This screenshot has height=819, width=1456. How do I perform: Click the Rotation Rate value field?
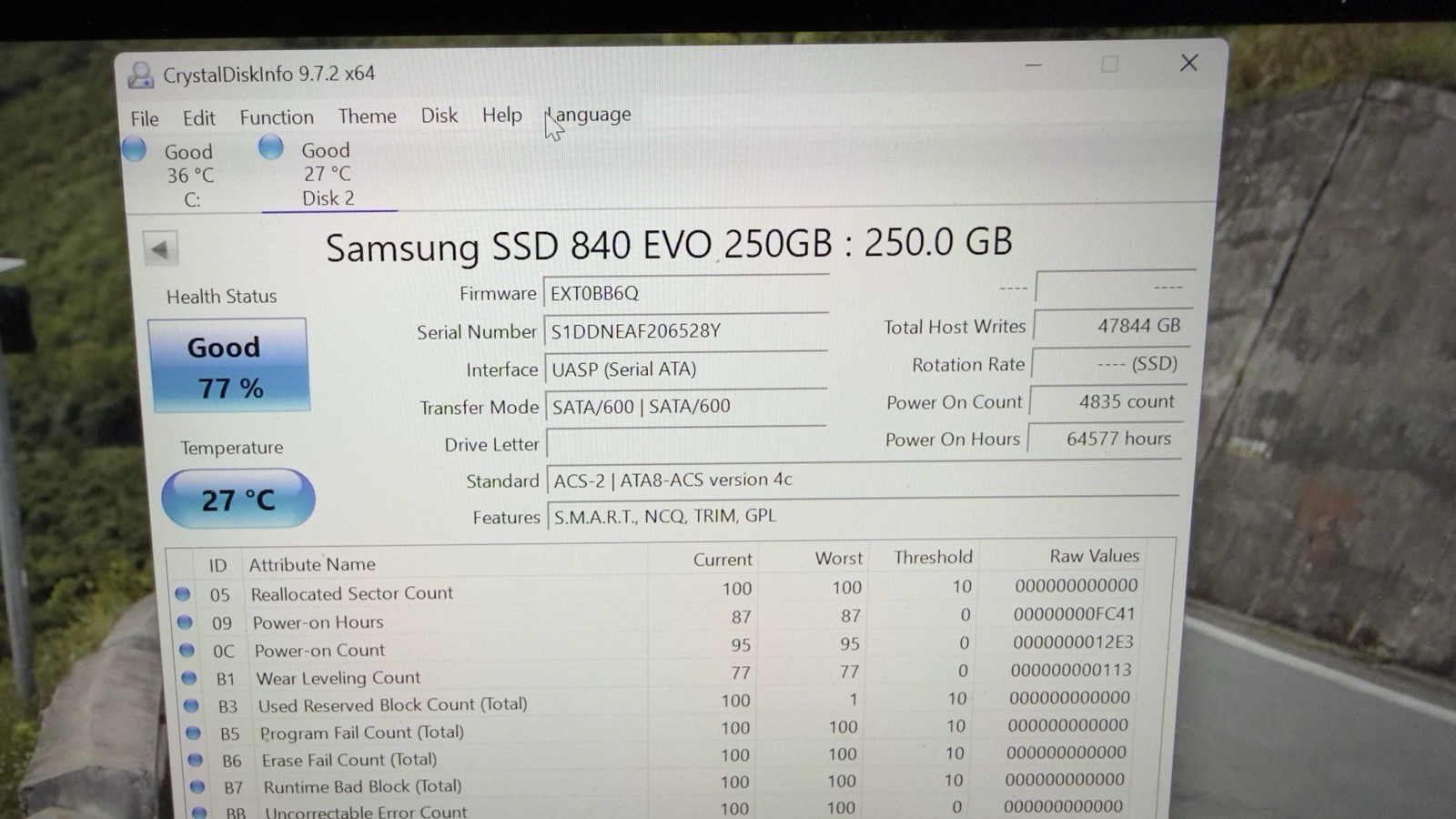coord(1109,364)
